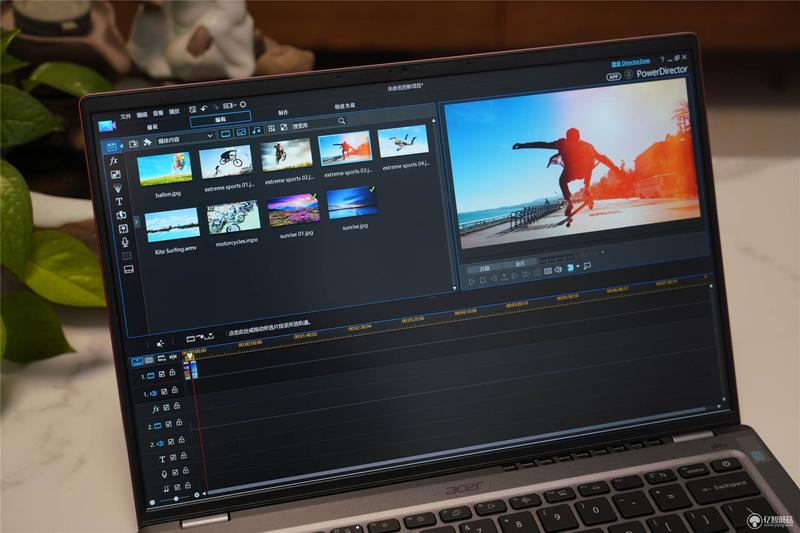Open the Playback menu (播放)
This screenshot has height=533, width=800.
coord(174,112)
